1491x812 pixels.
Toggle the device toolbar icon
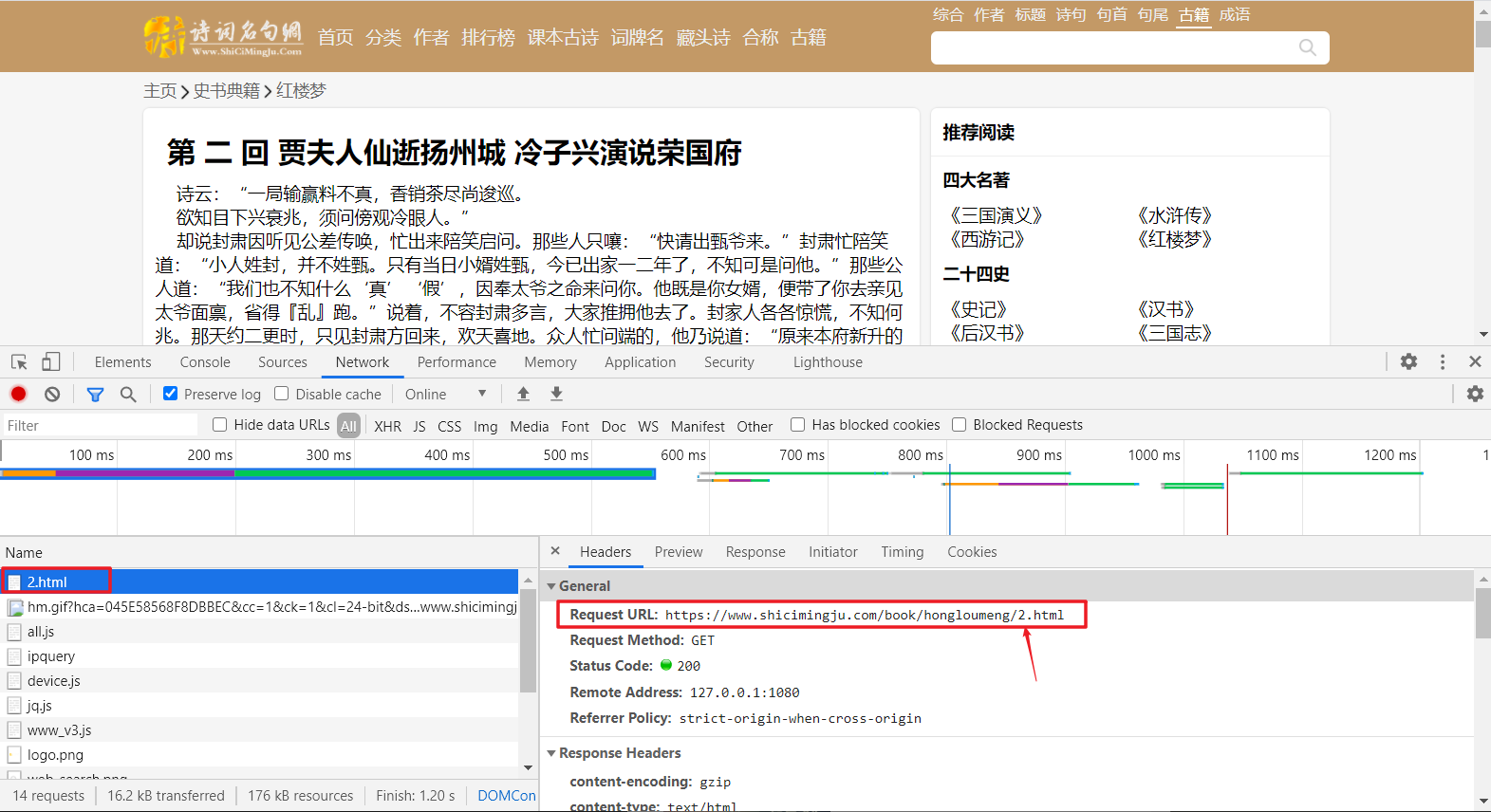pos(51,362)
